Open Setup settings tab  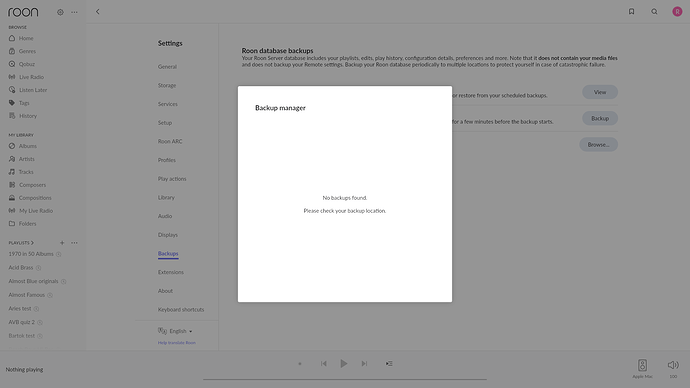coord(165,123)
